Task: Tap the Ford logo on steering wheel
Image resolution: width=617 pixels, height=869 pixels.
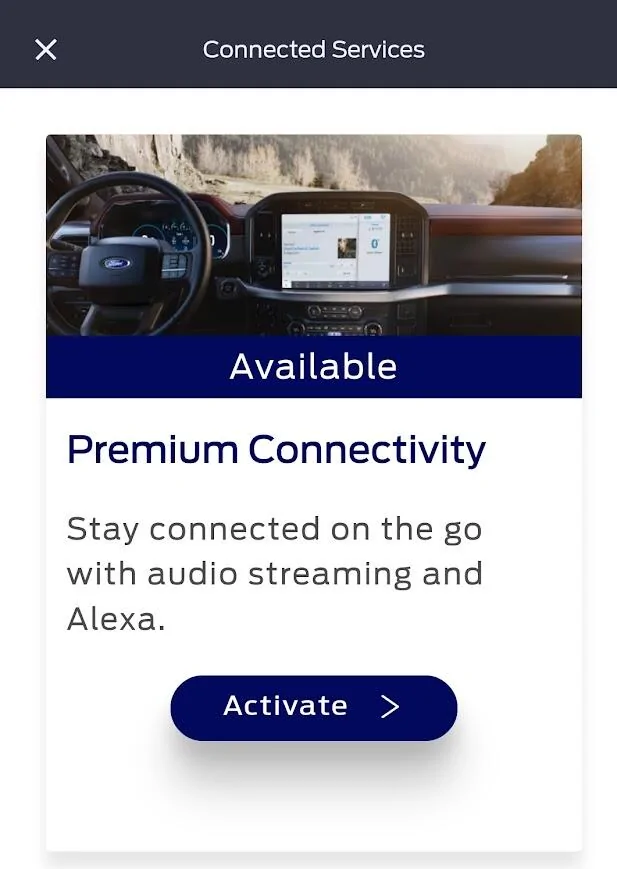Action: coord(118,263)
